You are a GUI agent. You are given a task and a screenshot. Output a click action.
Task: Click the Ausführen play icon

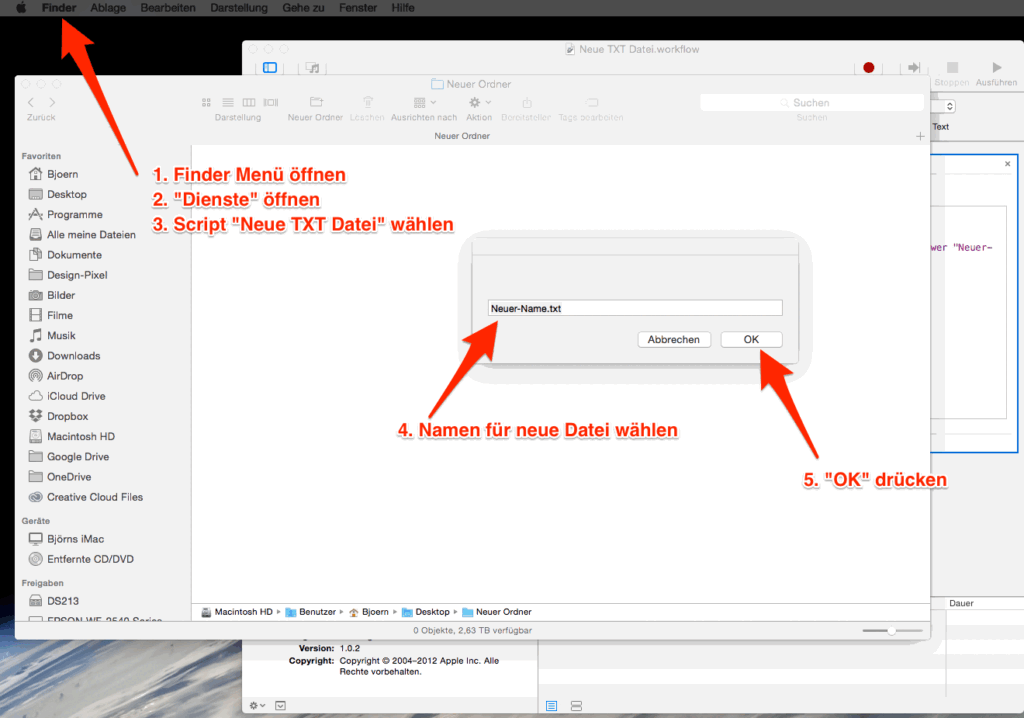(996, 68)
